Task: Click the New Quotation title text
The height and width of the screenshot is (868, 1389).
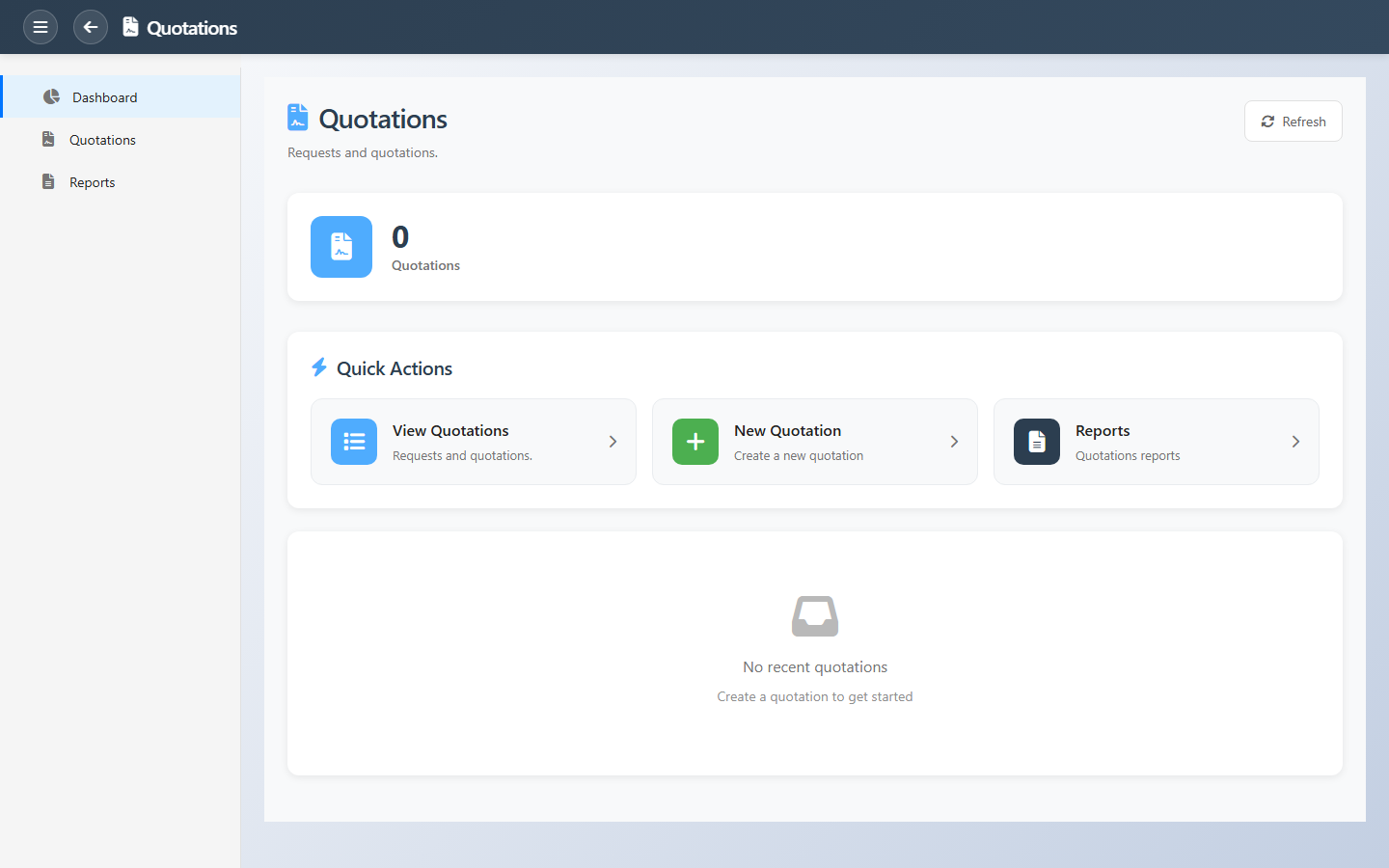Action: (787, 431)
